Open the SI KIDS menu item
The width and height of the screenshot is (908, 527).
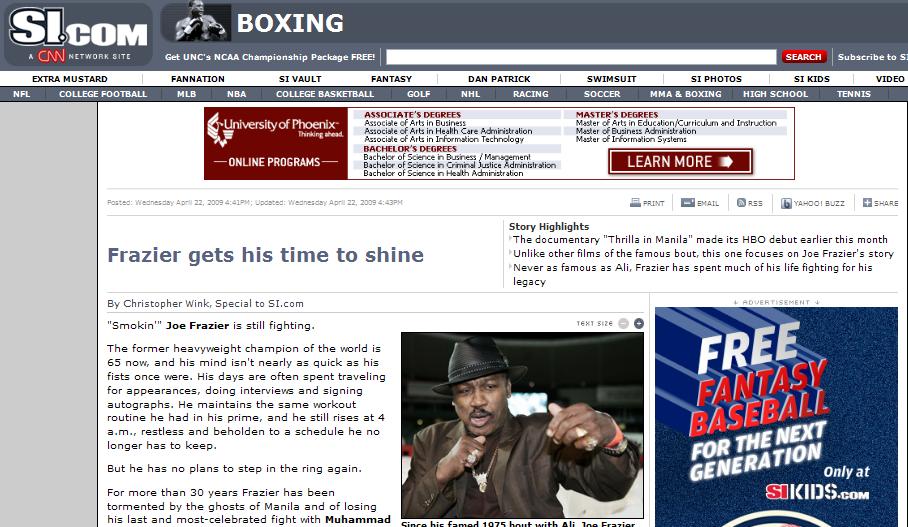click(x=811, y=79)
